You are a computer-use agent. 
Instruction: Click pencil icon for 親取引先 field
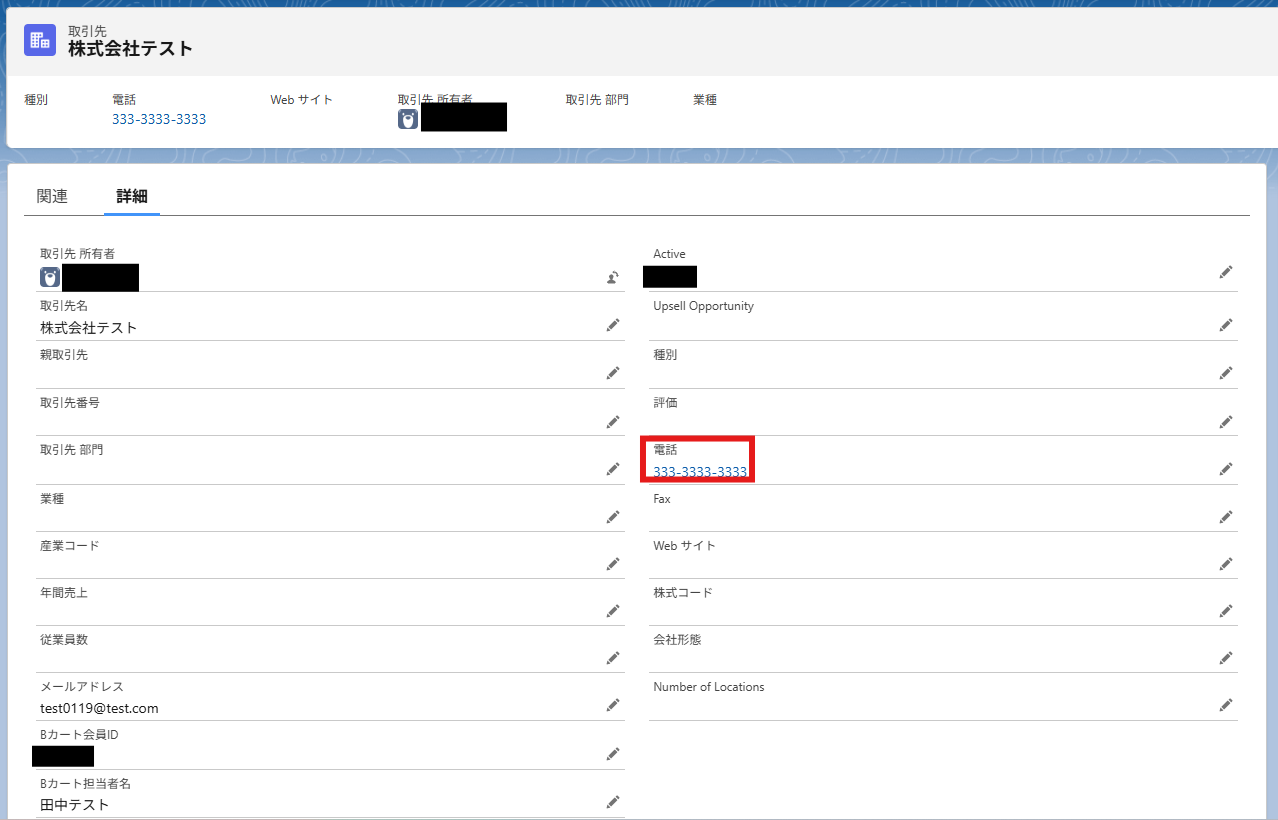click(613, 373)
